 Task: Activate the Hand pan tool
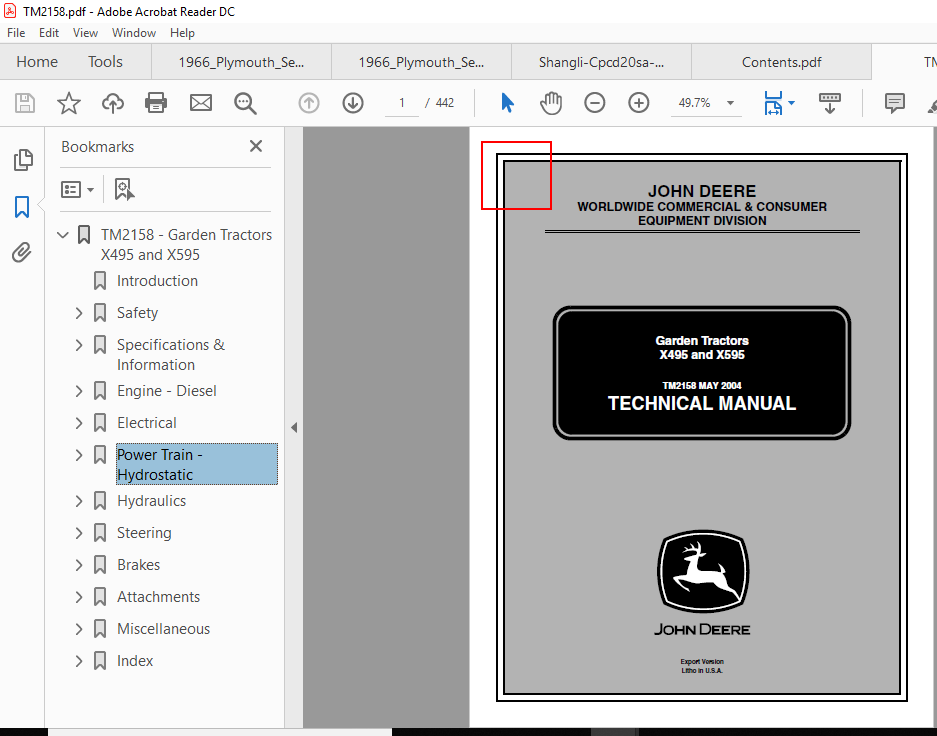point(551,103)
